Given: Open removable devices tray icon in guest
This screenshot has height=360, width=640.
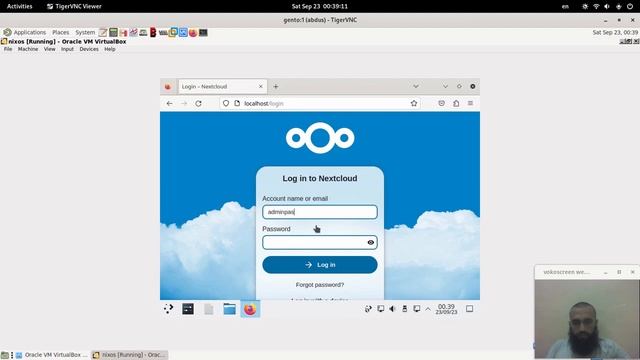Looking at the screenshot, I should click(404, 309).
